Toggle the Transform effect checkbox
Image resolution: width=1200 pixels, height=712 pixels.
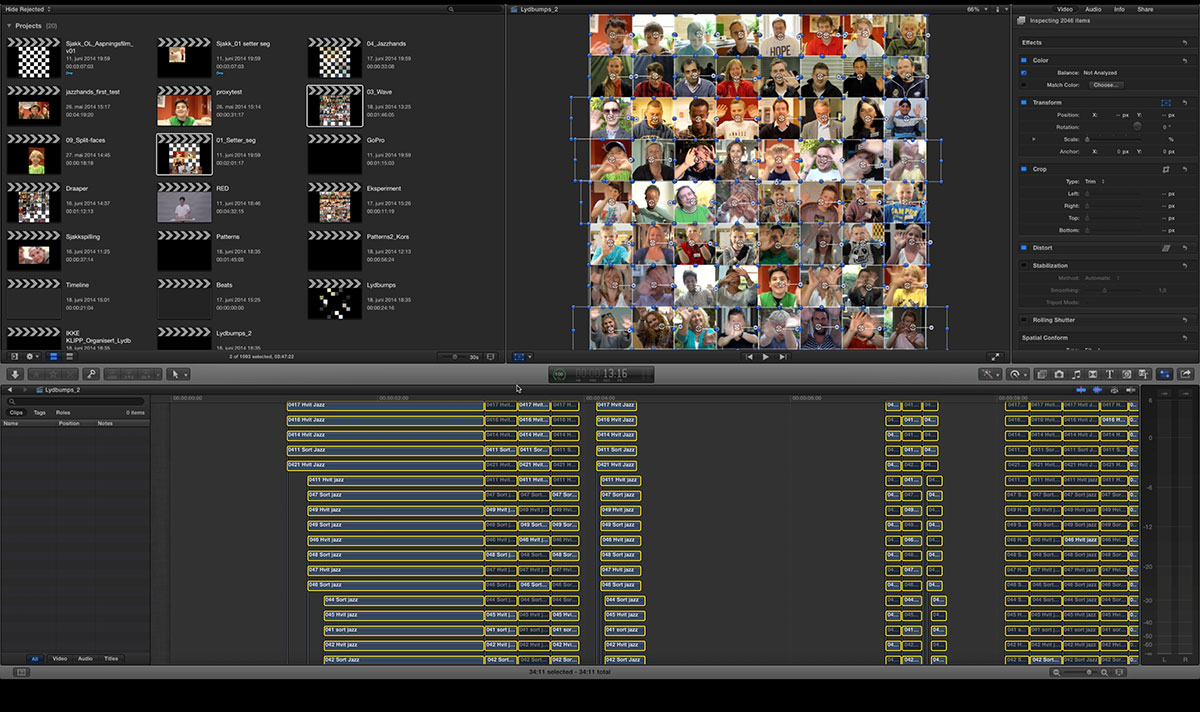pyautogui.click(x=1024, y=102)
